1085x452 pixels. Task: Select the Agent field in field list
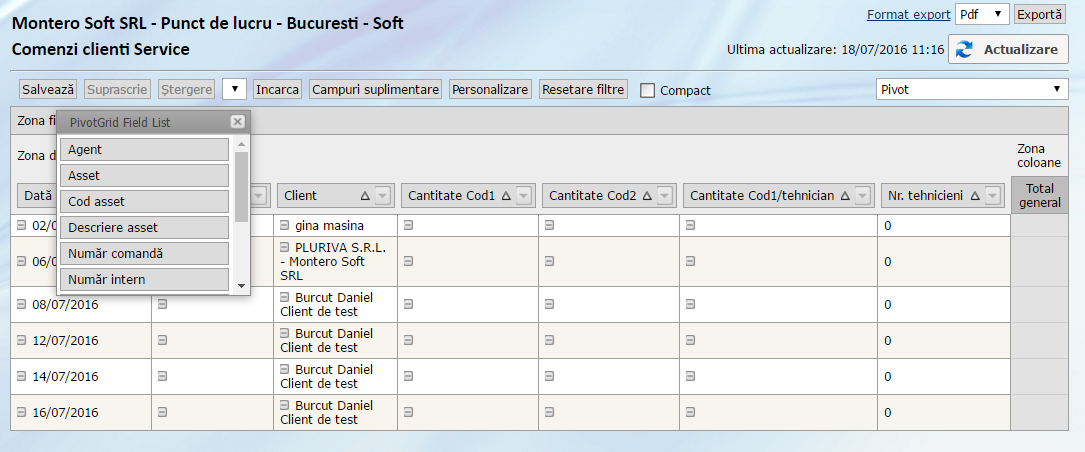click(x=144, y=150)
